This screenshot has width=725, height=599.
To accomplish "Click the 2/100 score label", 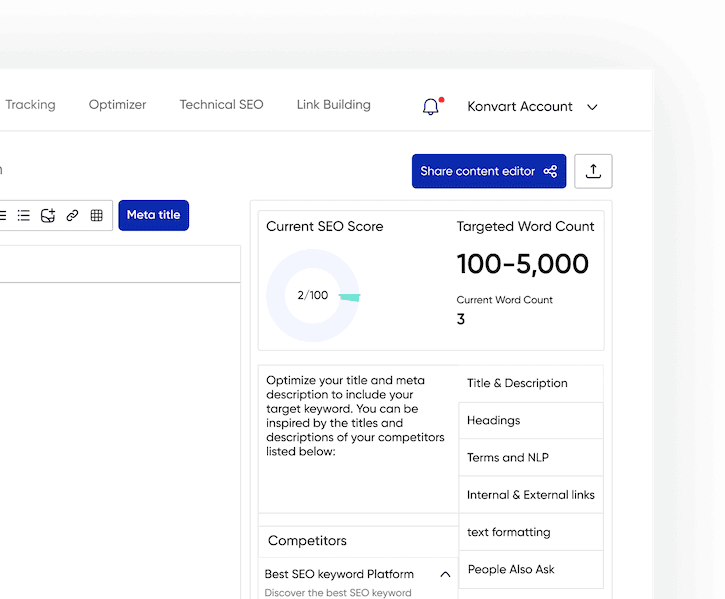I will tap(313, 295).
